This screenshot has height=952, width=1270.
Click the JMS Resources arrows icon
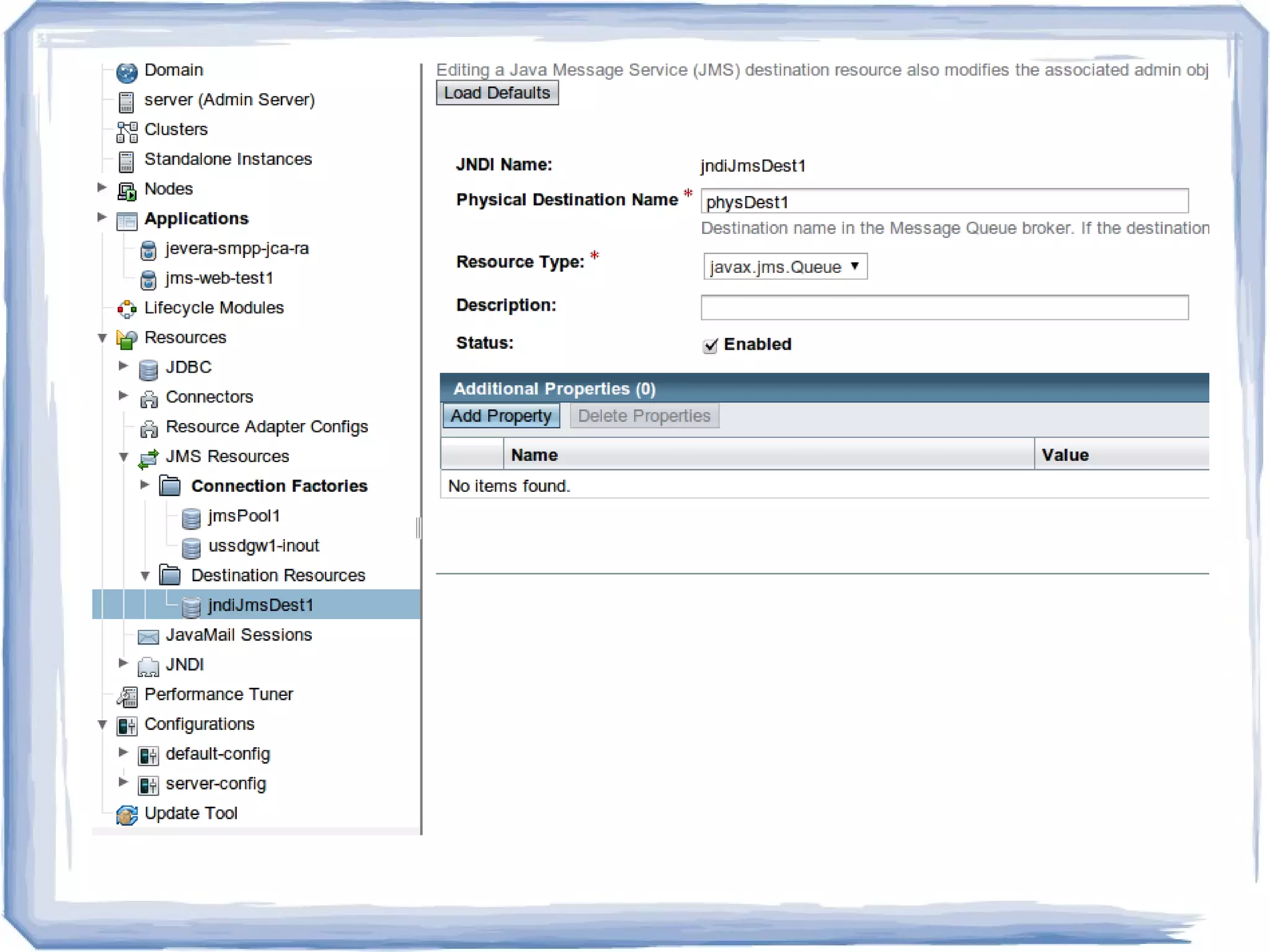[x=148, y=458]
